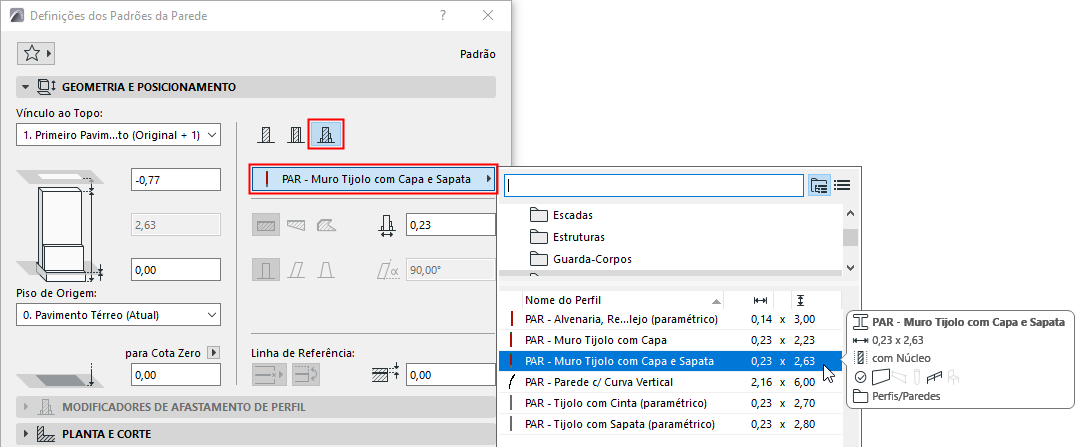Select slanted wall complexity icon
The image size is (1076, 447).
click(x=296, y=270)
